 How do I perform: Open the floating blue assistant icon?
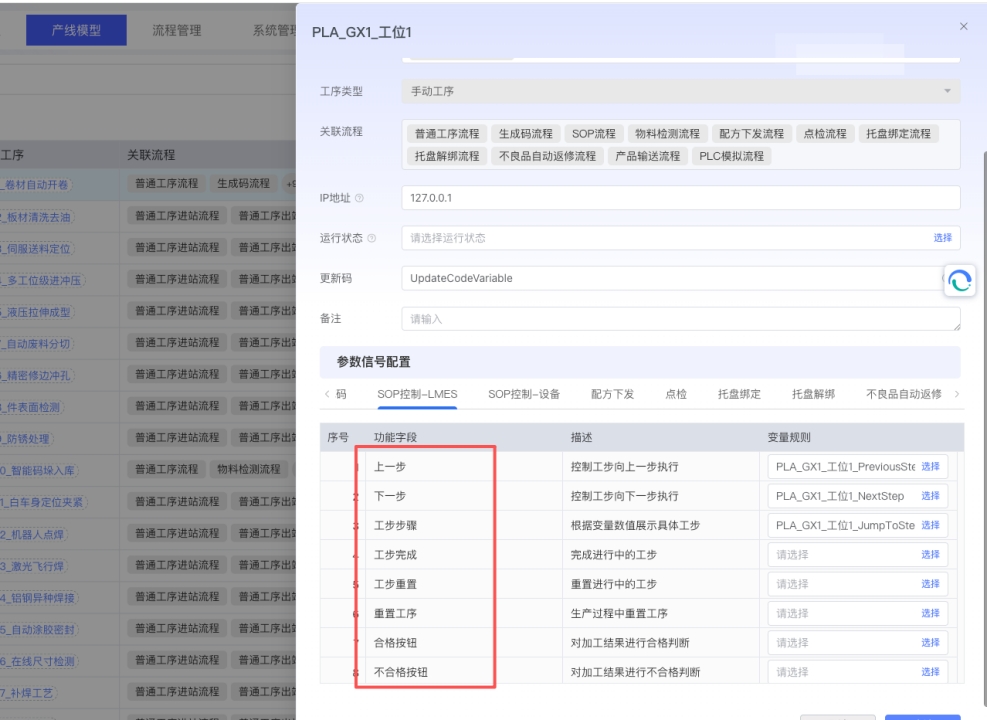[960, 283]
